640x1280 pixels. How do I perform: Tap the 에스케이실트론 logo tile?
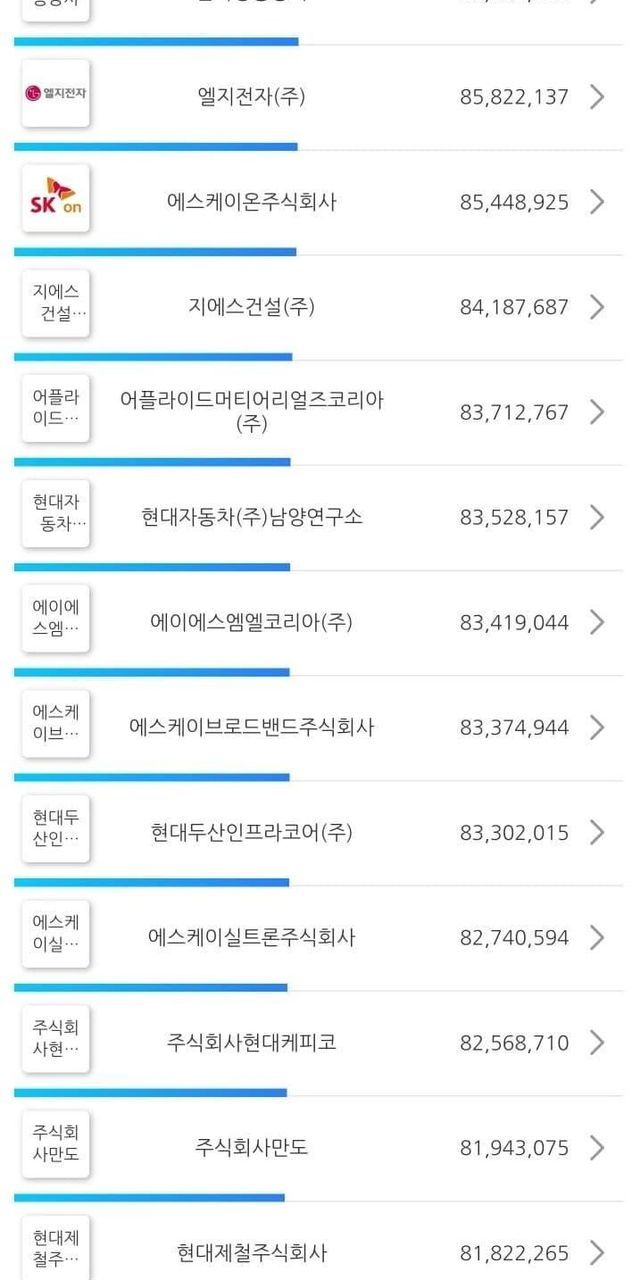56,934
